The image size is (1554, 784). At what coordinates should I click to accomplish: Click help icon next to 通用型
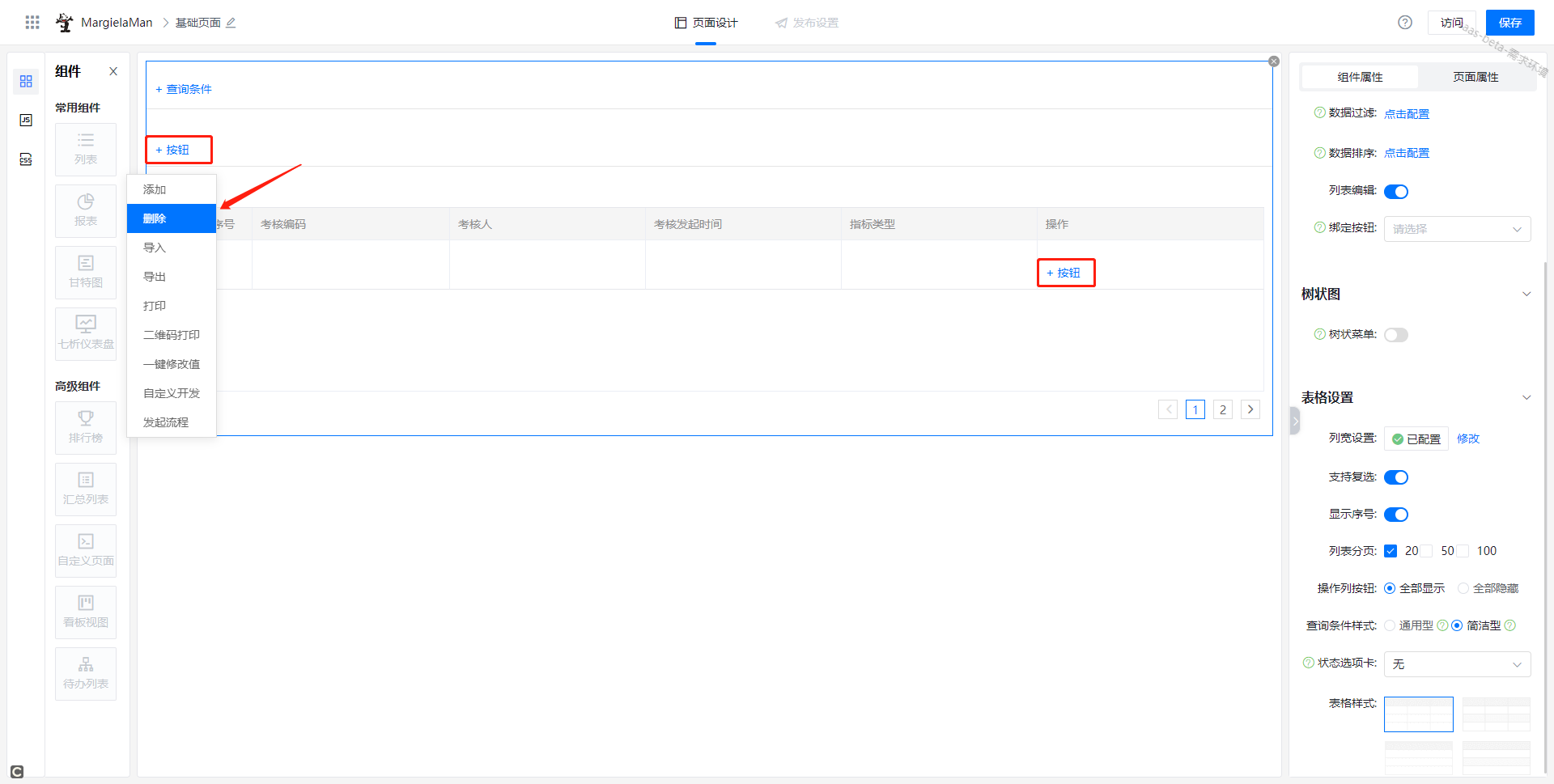tap(1442, 625)
